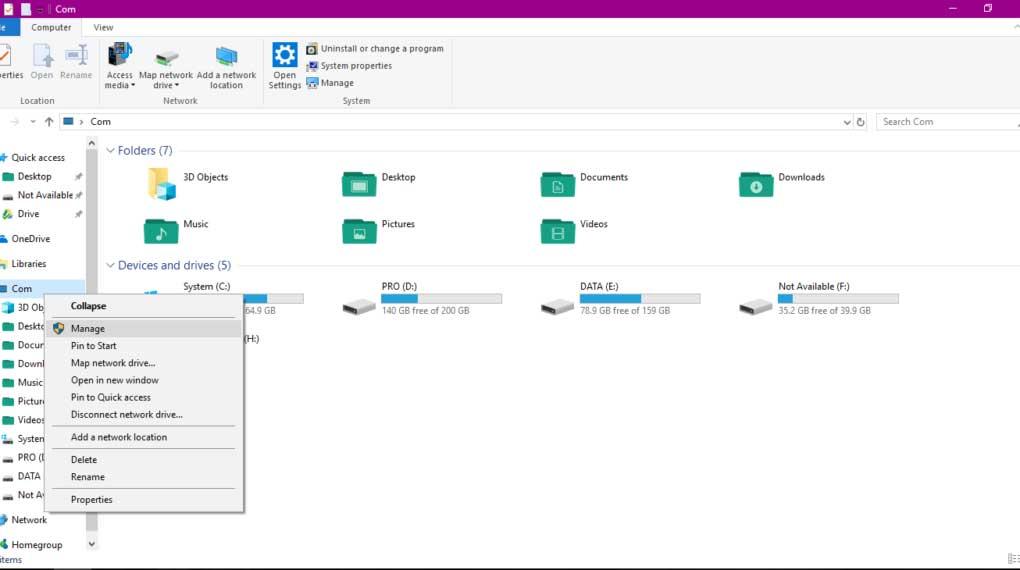Expand address bar history dropdown
The width and height of the screenshot is (1020, 570).
coord(846,122)
